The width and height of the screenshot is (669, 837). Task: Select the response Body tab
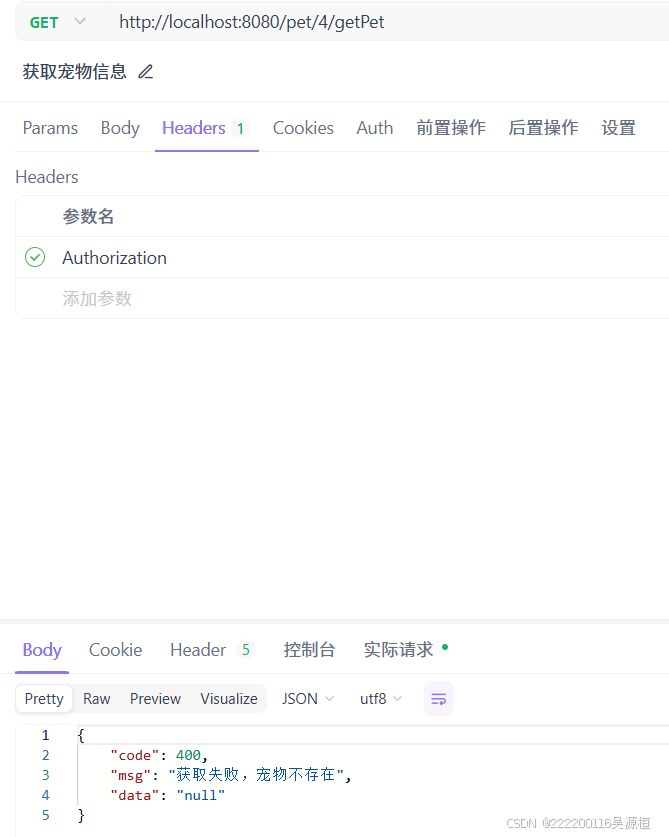point(42,650)
